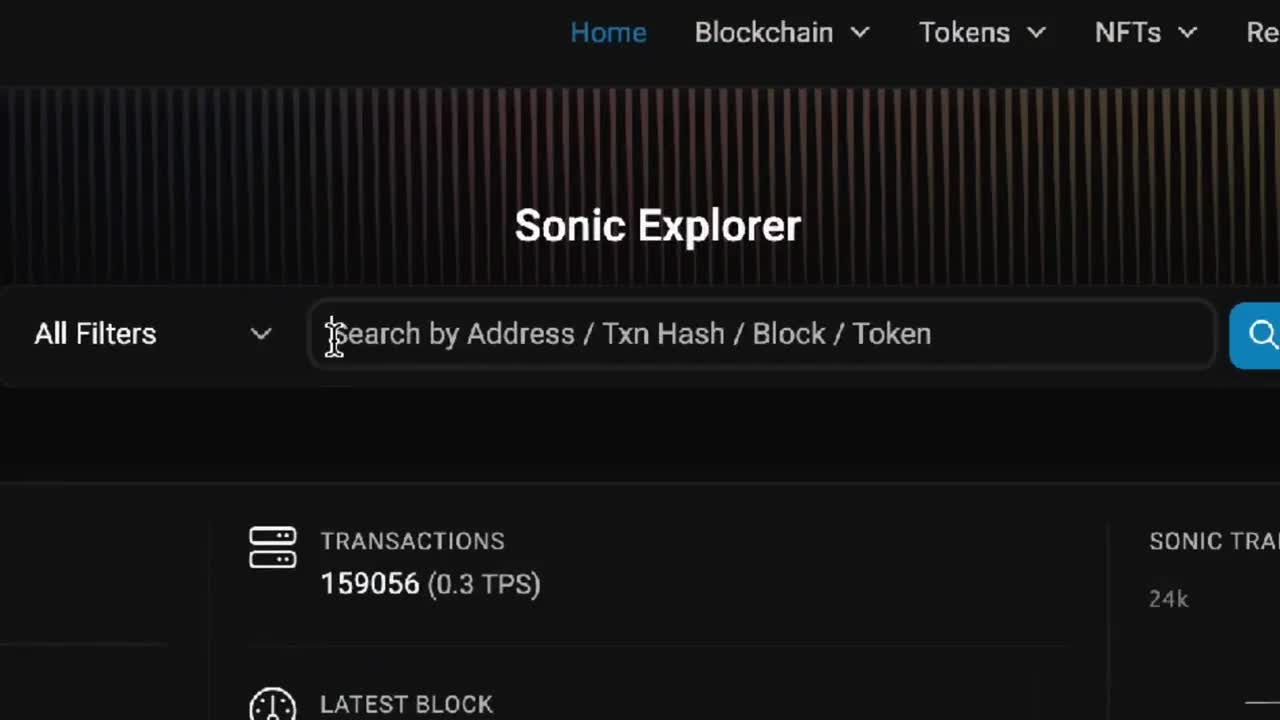Click the 24k Sonic transfers value
Screen dimensions: 1280x720
[x=1167, y=598]
